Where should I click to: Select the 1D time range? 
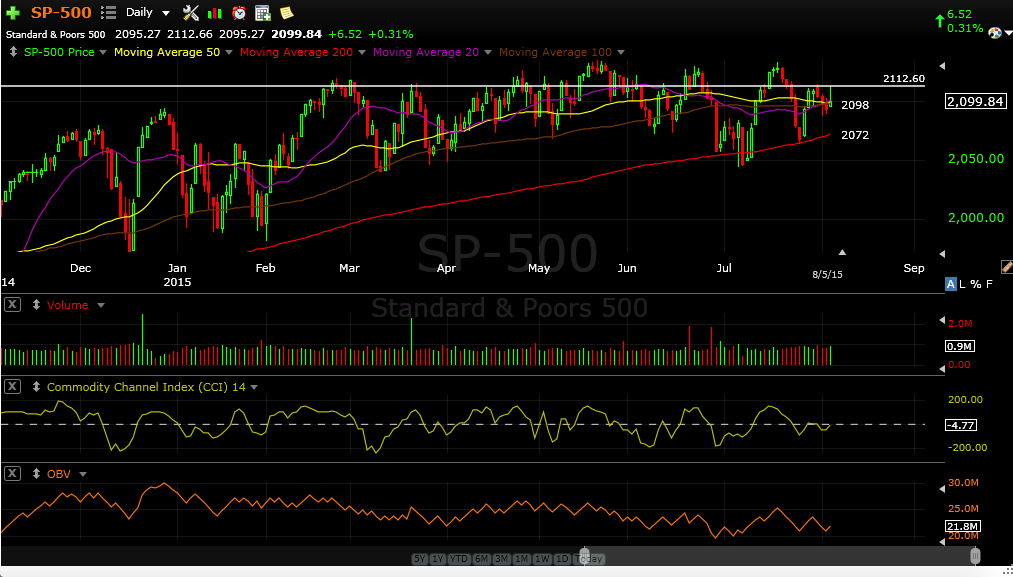[562, 558]
